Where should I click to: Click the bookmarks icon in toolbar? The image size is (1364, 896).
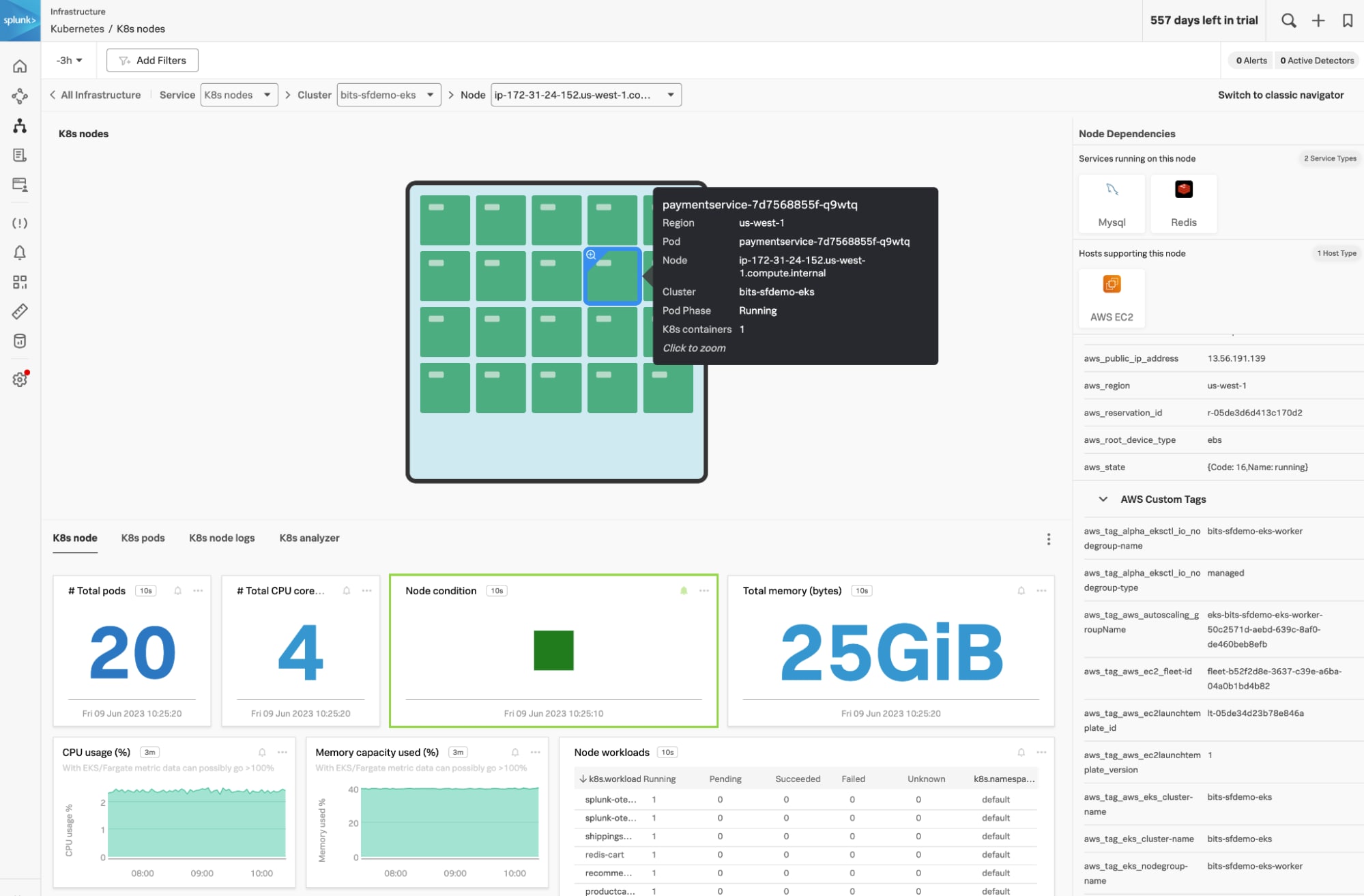pyautogui.click(x=1347, y=20)
